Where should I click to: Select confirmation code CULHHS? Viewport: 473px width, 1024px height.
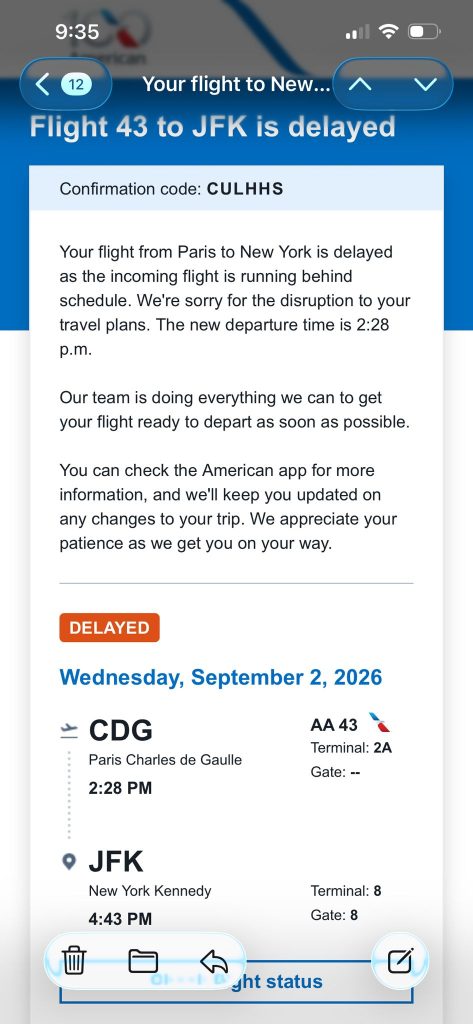coord(245,189)
